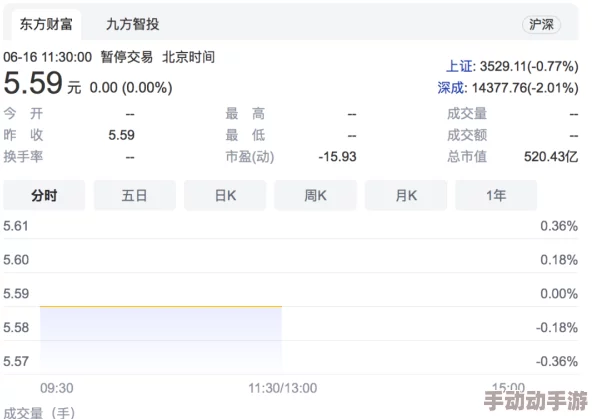The height and width of the screenshot is (419, 594).
Task: Click the -0.18% axis label
Action: tap(556, 327)
